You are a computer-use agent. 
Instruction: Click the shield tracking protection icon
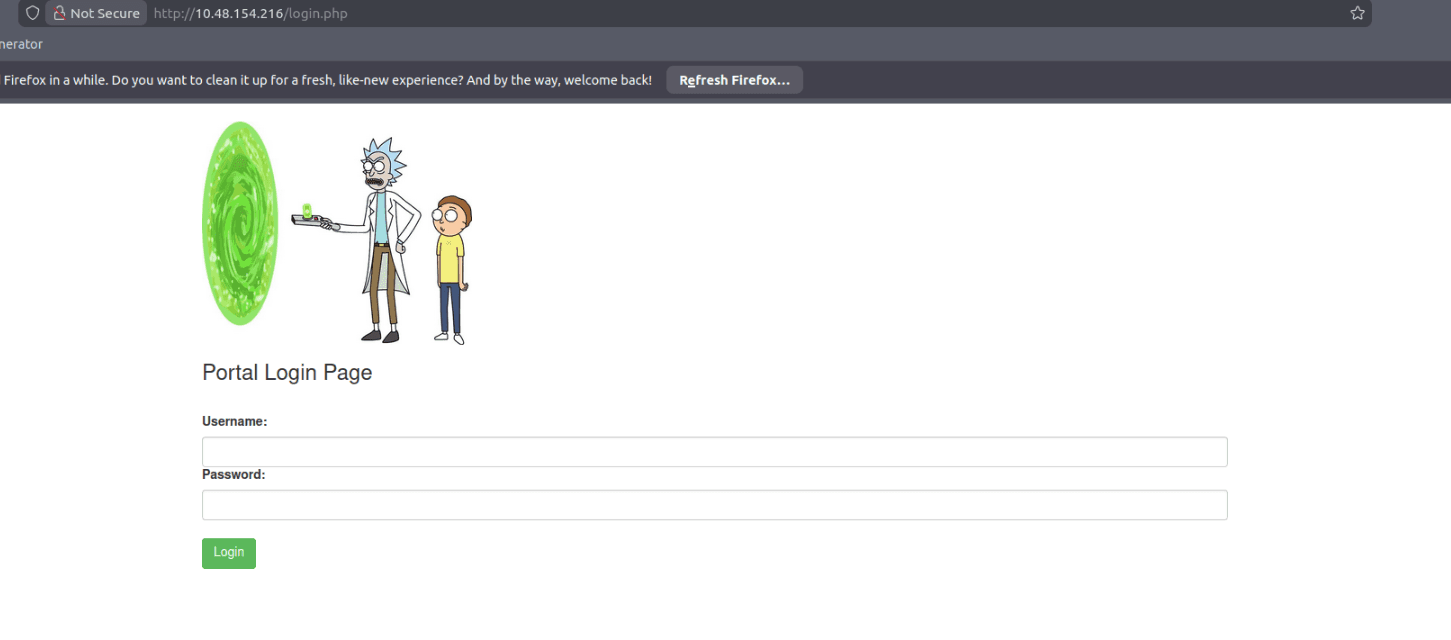pyautogui.click(x=32, y=13)
